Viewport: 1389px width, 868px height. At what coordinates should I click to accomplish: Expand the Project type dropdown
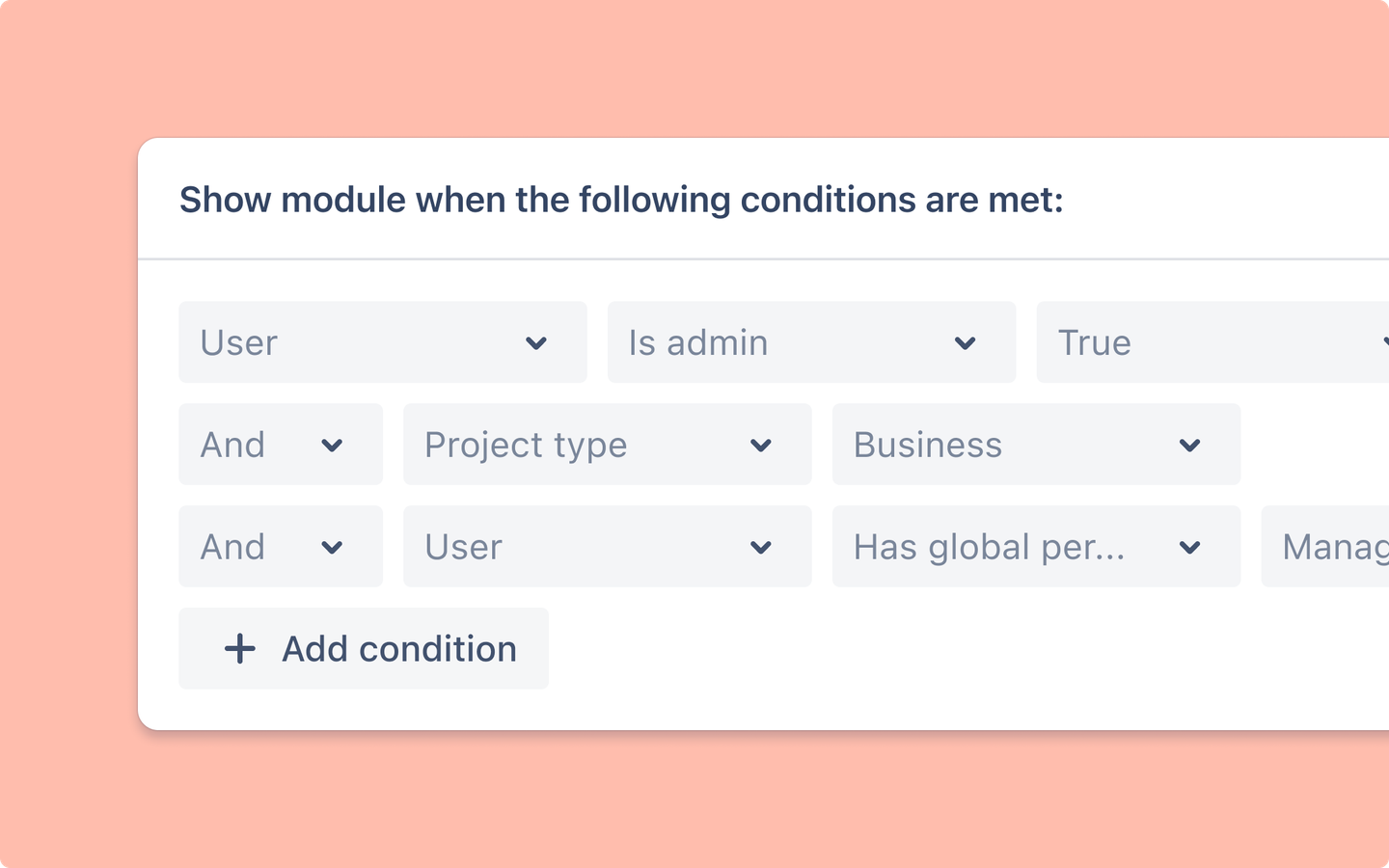click(608, 445)
